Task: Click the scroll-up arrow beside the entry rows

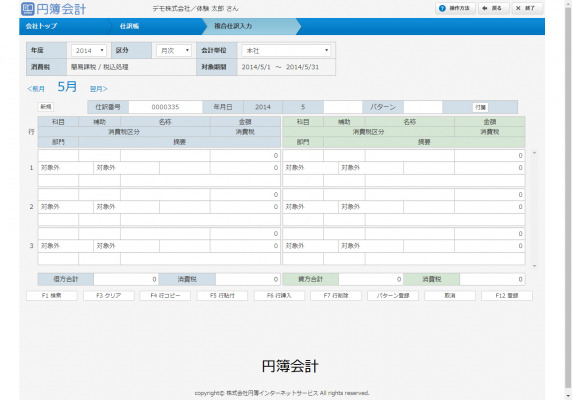Action: click(534, 152)
